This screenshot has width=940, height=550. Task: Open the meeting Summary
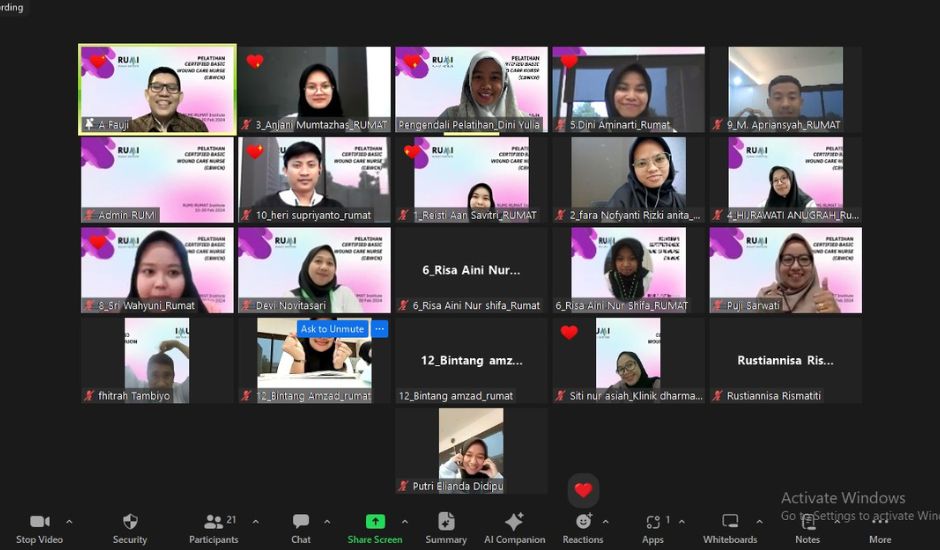point(446,522)
